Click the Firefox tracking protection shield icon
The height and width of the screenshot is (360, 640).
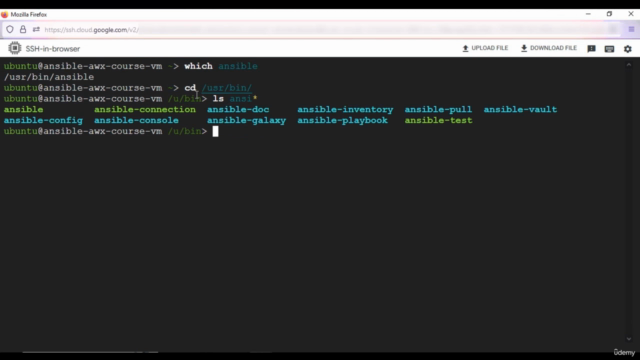pos(10,29)
